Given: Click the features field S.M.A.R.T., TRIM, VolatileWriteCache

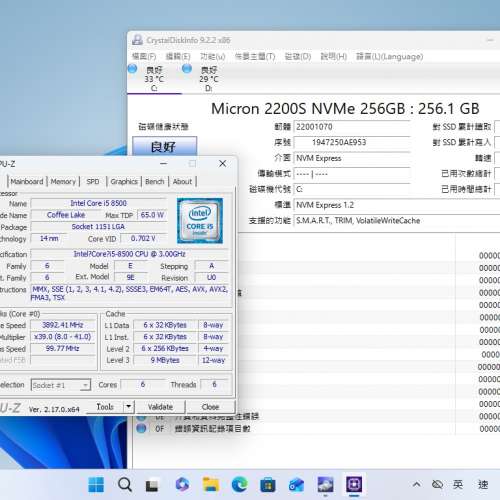Looking at the screenshot, I should [397, 221].
